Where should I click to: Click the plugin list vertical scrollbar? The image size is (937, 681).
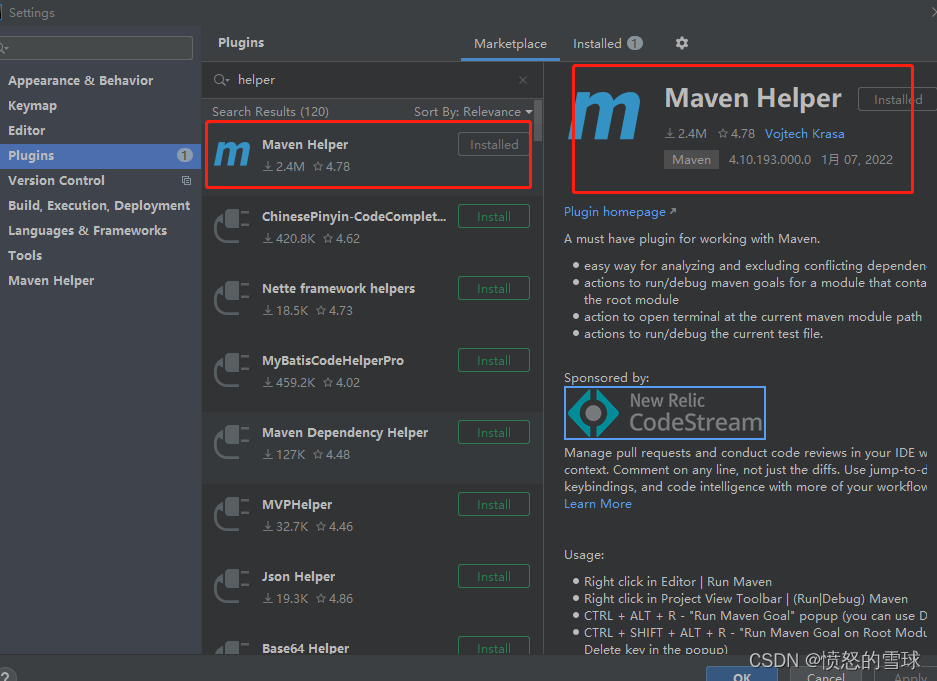coord(538,121)
